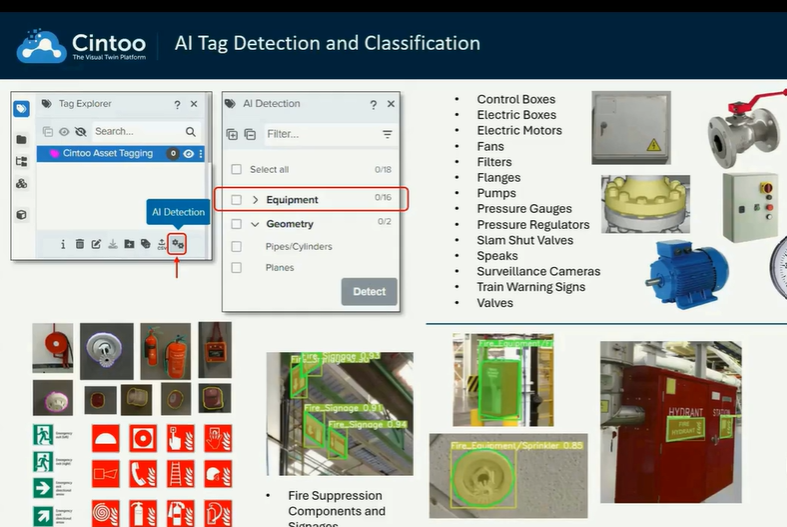Collapse the Geometry category chevron
Screen dimensions: 787x527
point(255,224)
